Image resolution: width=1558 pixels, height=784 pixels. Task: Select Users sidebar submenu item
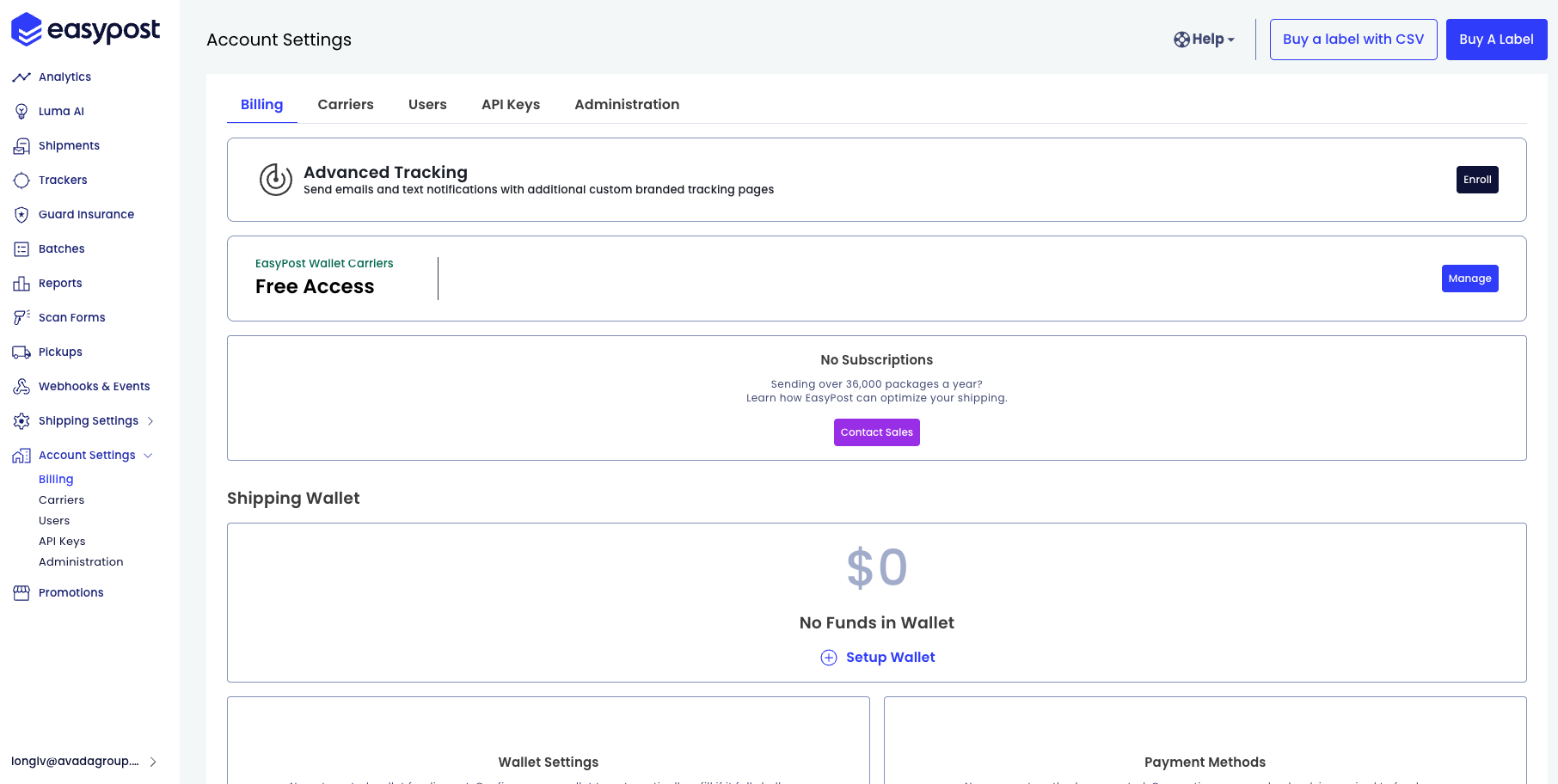point(54,521)
